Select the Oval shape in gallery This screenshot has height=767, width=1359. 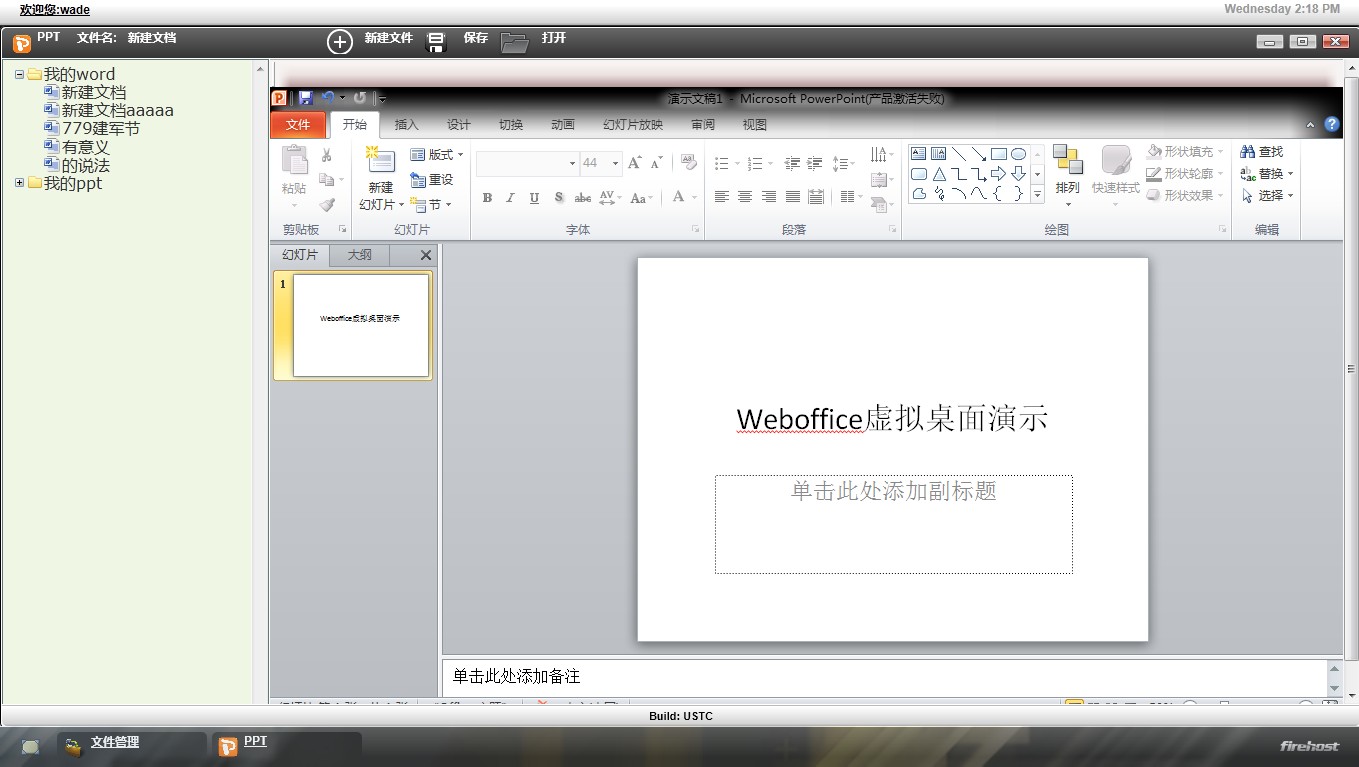[1018, 154]
